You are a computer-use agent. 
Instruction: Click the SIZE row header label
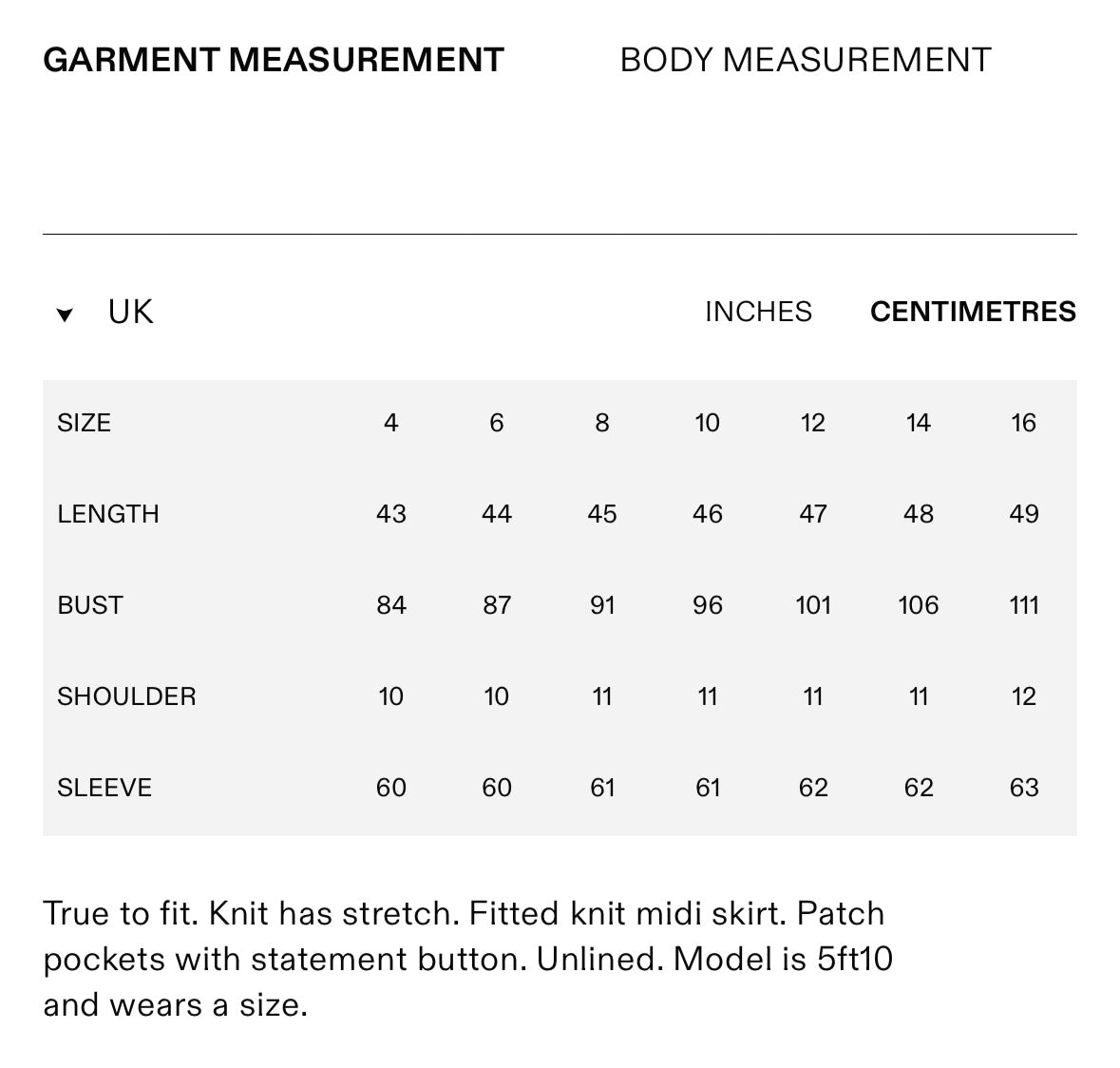(85, 423)
